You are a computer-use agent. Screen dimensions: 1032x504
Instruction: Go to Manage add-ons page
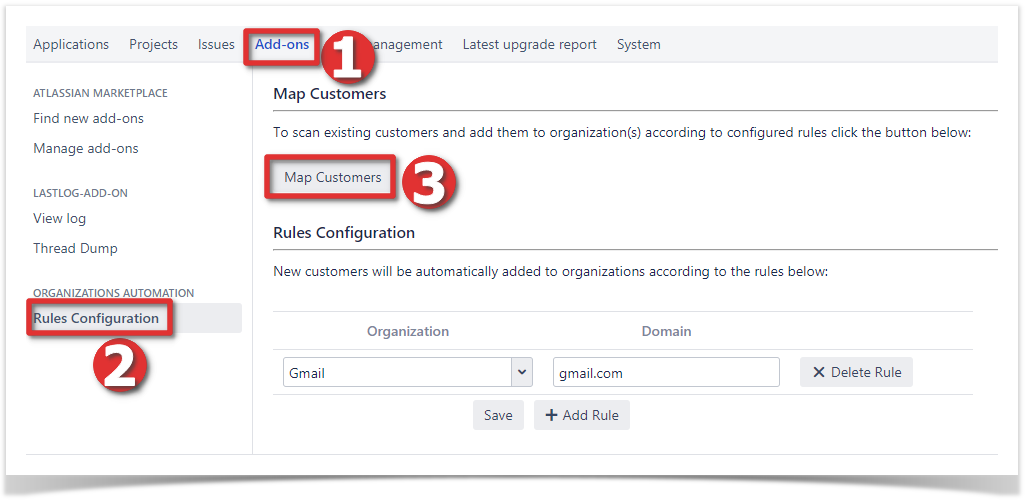(x=86, y=148)
